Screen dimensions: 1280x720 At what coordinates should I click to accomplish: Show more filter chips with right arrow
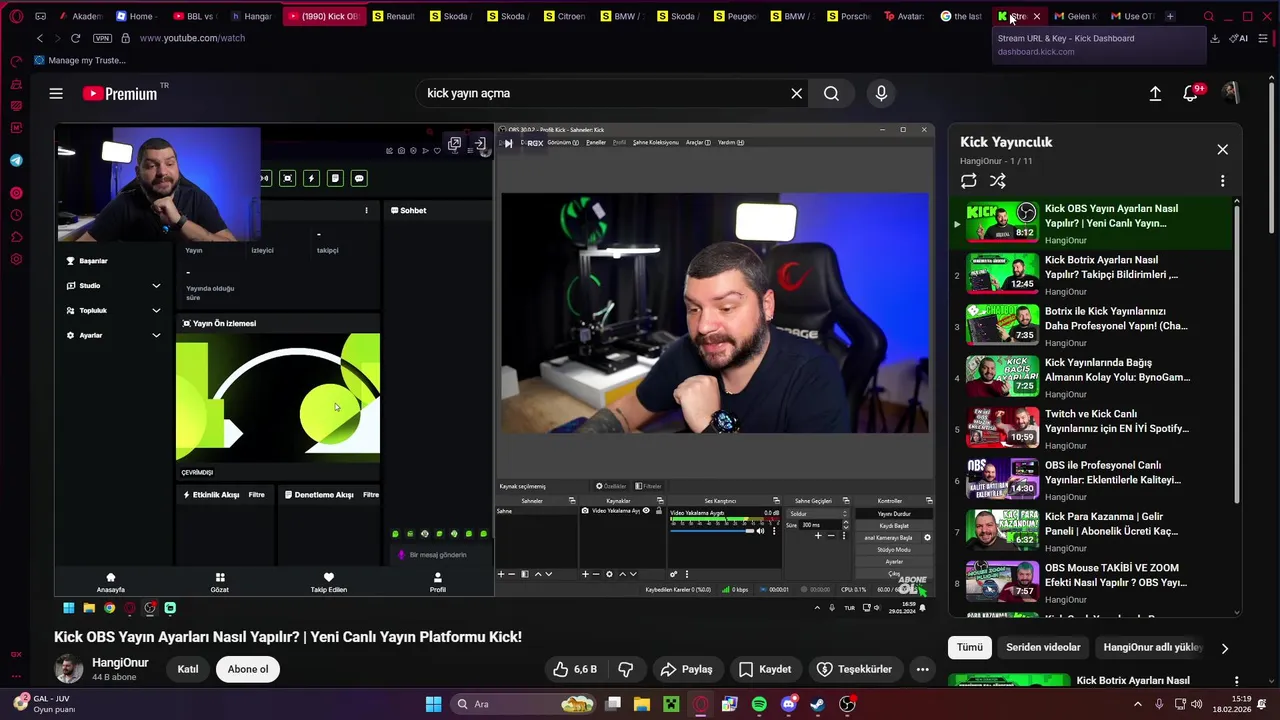tap(1224, 648)
